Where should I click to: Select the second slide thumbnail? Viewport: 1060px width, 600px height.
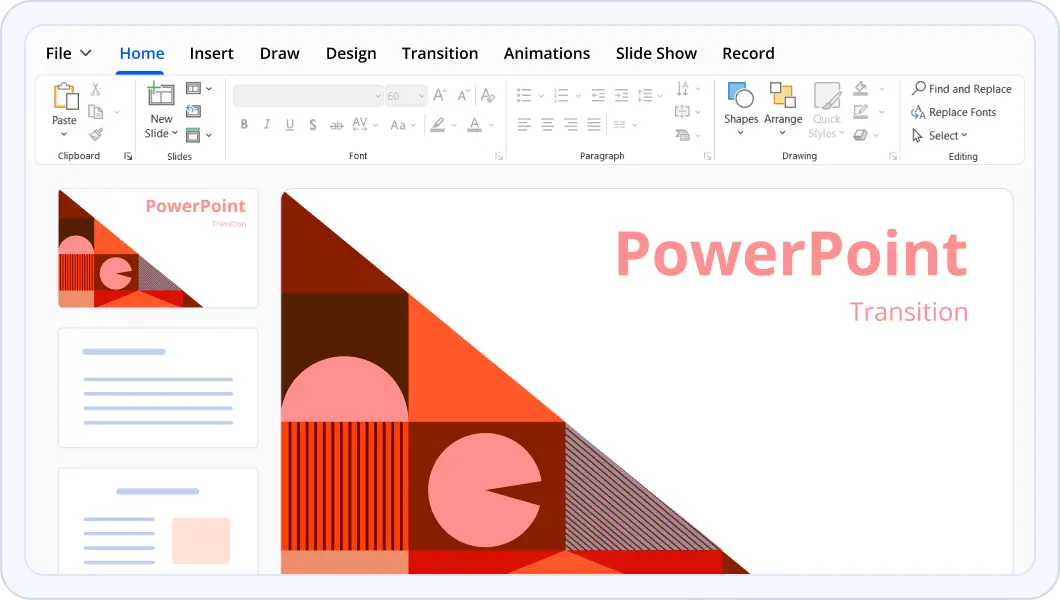click(x=157, y=387)
